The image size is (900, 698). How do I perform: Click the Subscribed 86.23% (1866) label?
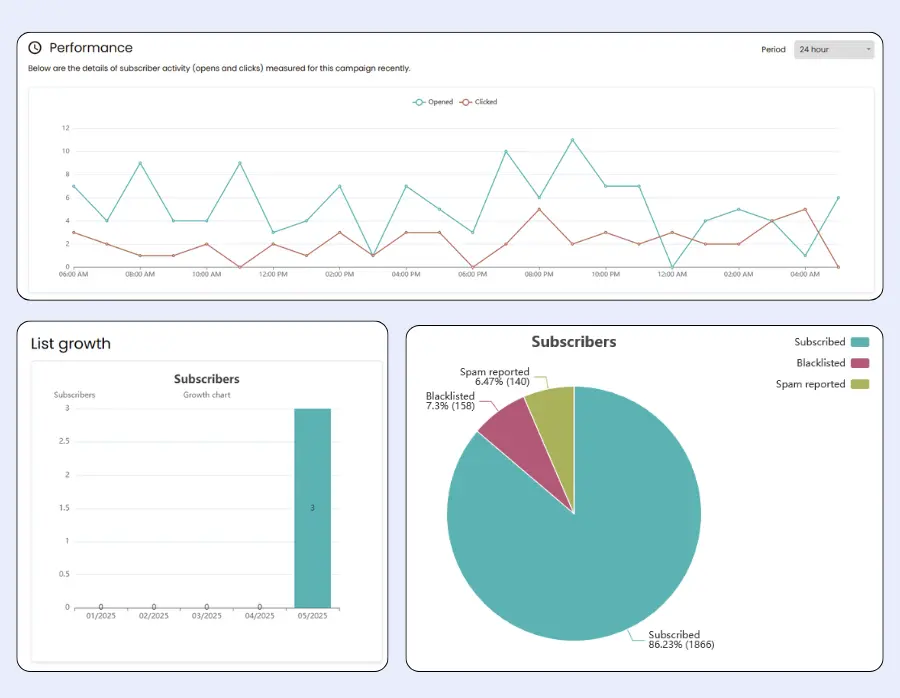(680, 639)
